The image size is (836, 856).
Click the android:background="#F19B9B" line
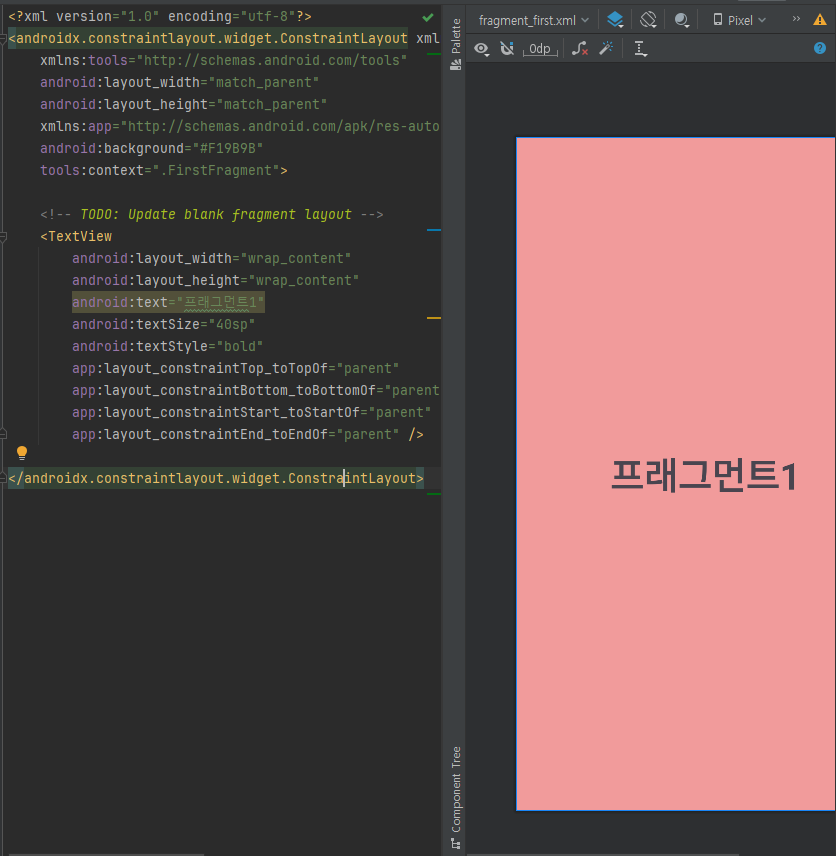pos(152,148)
